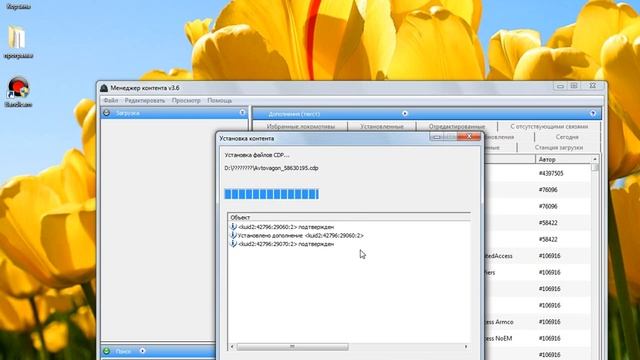The width and height of the screenshot is (640, 360).
Task: Maximize the Менеджер контента window
Action: tap(574, 86)
